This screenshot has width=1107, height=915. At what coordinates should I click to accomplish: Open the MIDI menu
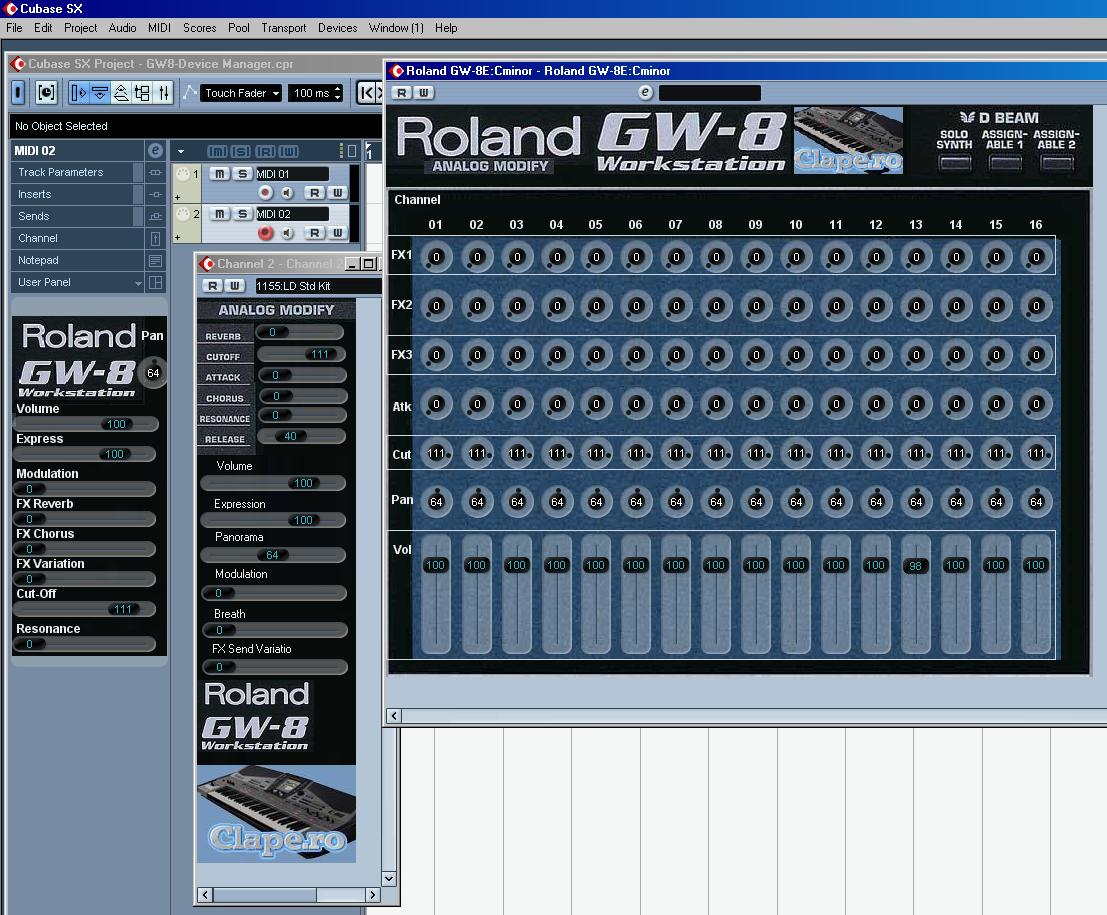pos(160,28)
